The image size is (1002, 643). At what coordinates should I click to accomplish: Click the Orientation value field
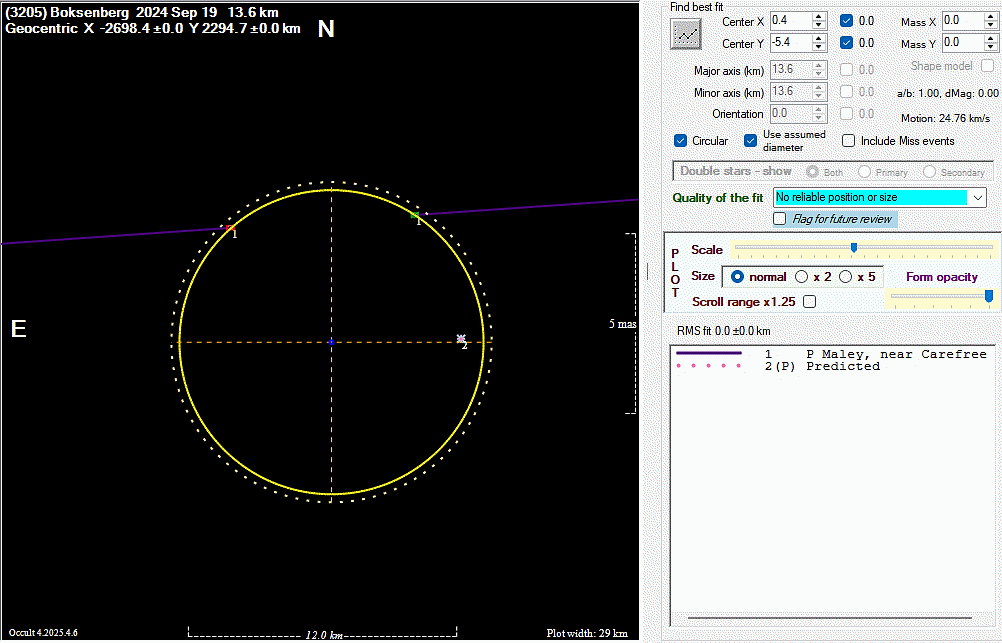pos(790,114)
